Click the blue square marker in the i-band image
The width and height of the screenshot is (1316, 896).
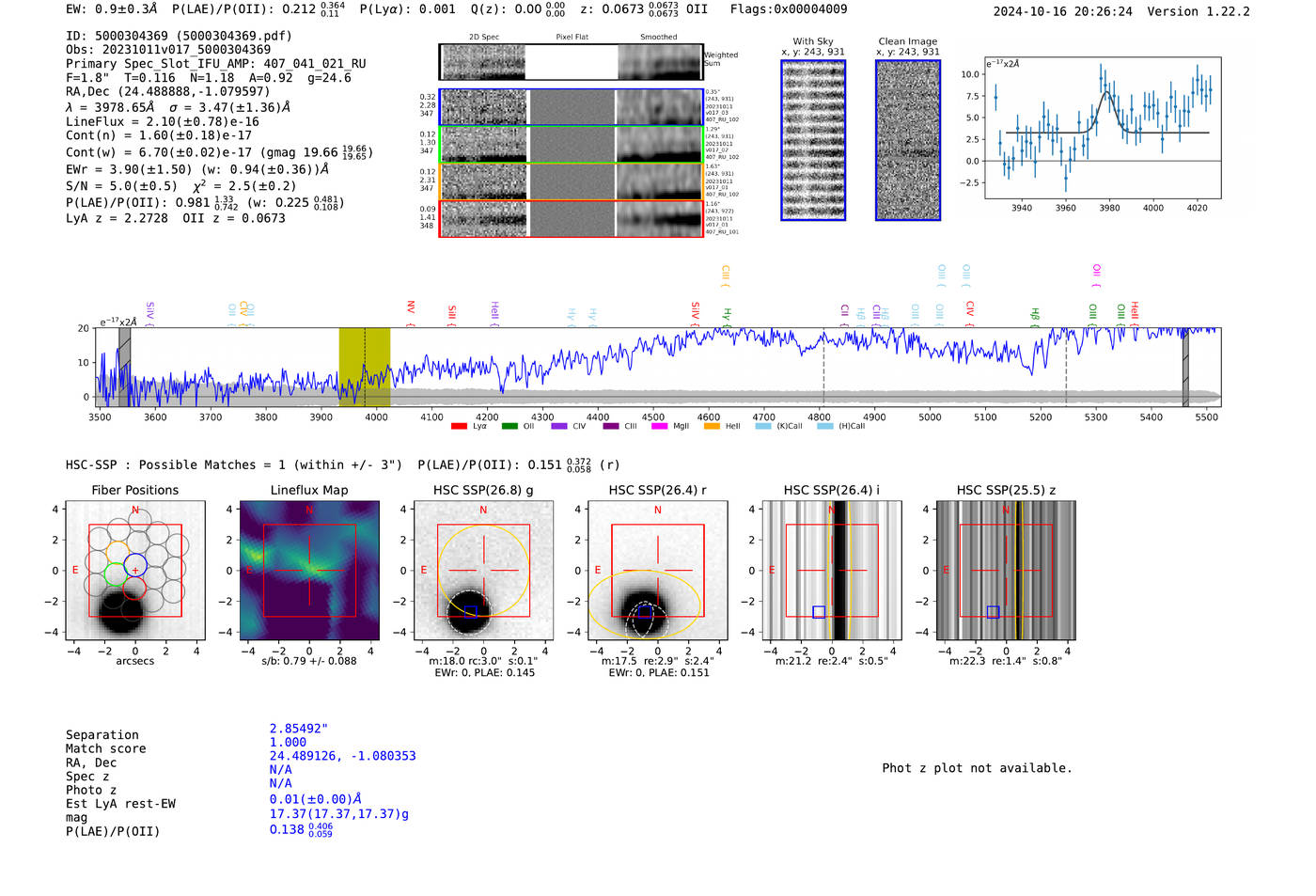819,612
